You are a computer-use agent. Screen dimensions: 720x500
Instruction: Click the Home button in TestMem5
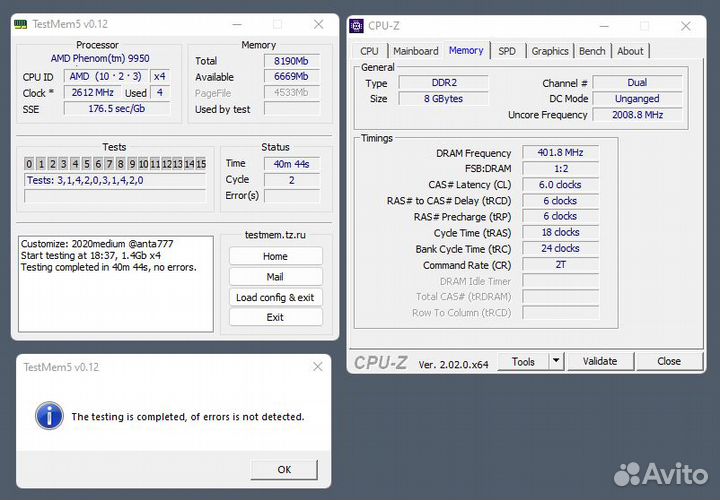[275, 256]
